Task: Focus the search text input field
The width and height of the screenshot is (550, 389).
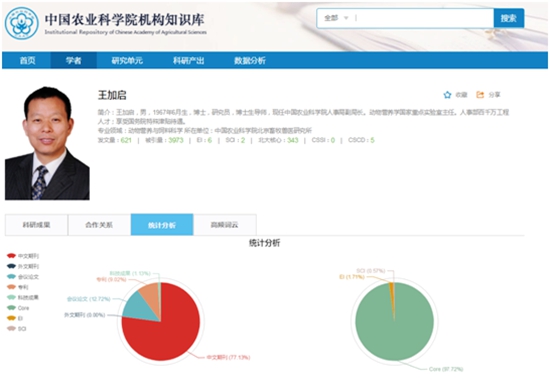Action: pos(424,18)
